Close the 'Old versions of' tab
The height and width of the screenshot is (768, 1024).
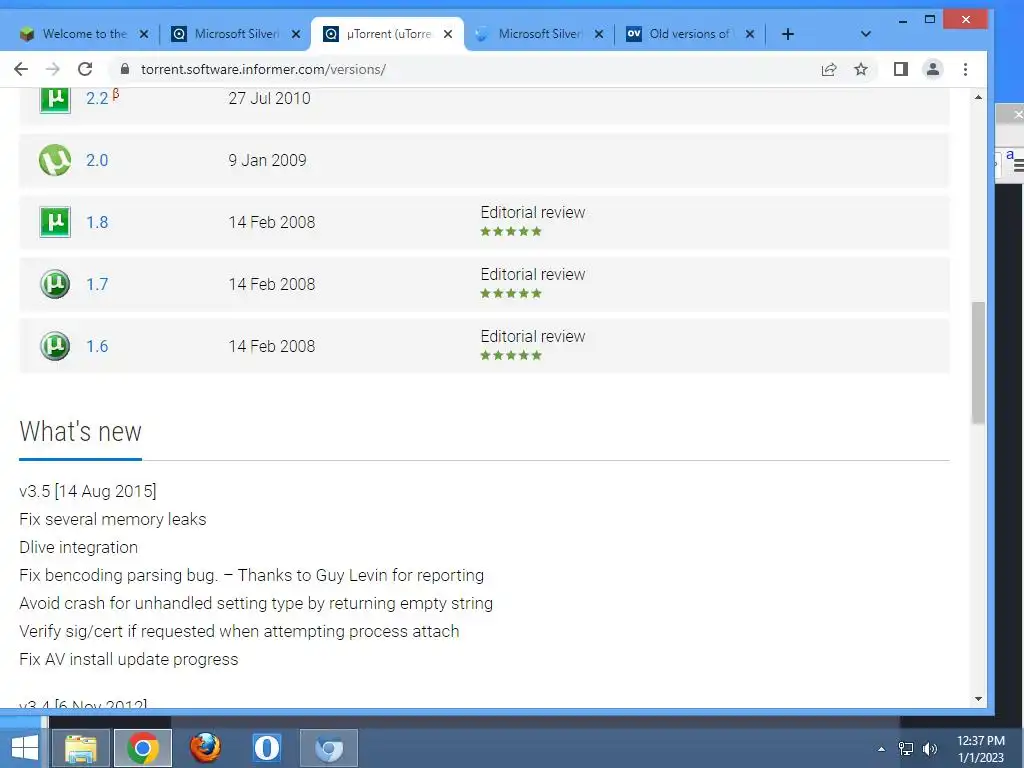[x=750, y=34]
